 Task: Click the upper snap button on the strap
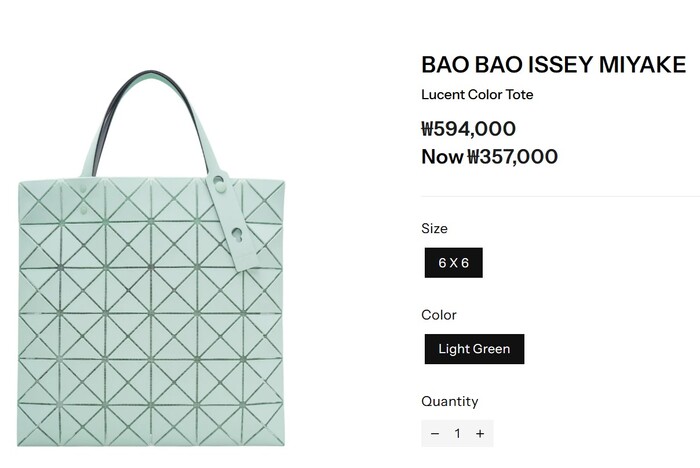click(220, 184)
